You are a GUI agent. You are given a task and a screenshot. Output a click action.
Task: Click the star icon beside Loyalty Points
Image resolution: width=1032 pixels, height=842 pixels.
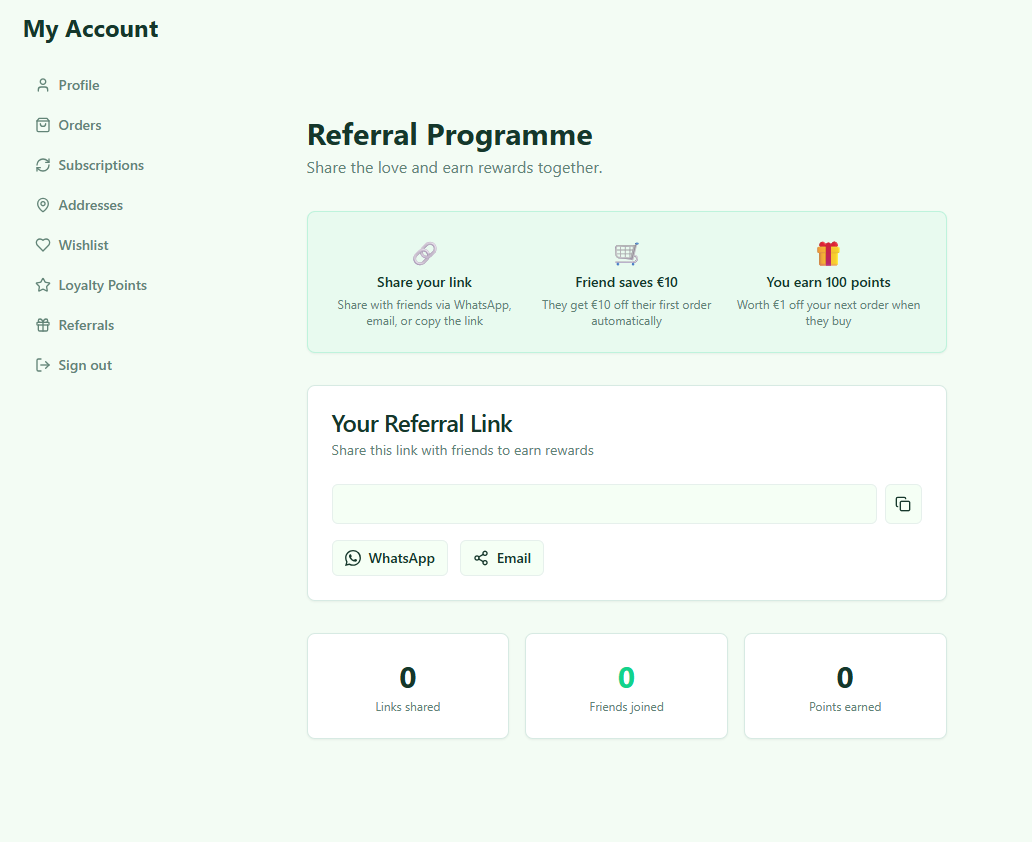pos(43,285)
